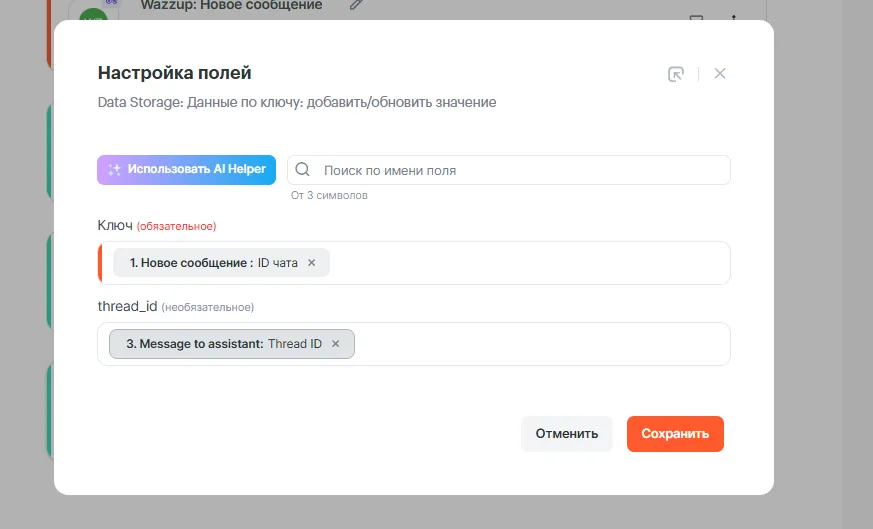873x529 pixels.
Task: Select the 1. Новое сообщение: ID чата chip
Action: [213, 263]
